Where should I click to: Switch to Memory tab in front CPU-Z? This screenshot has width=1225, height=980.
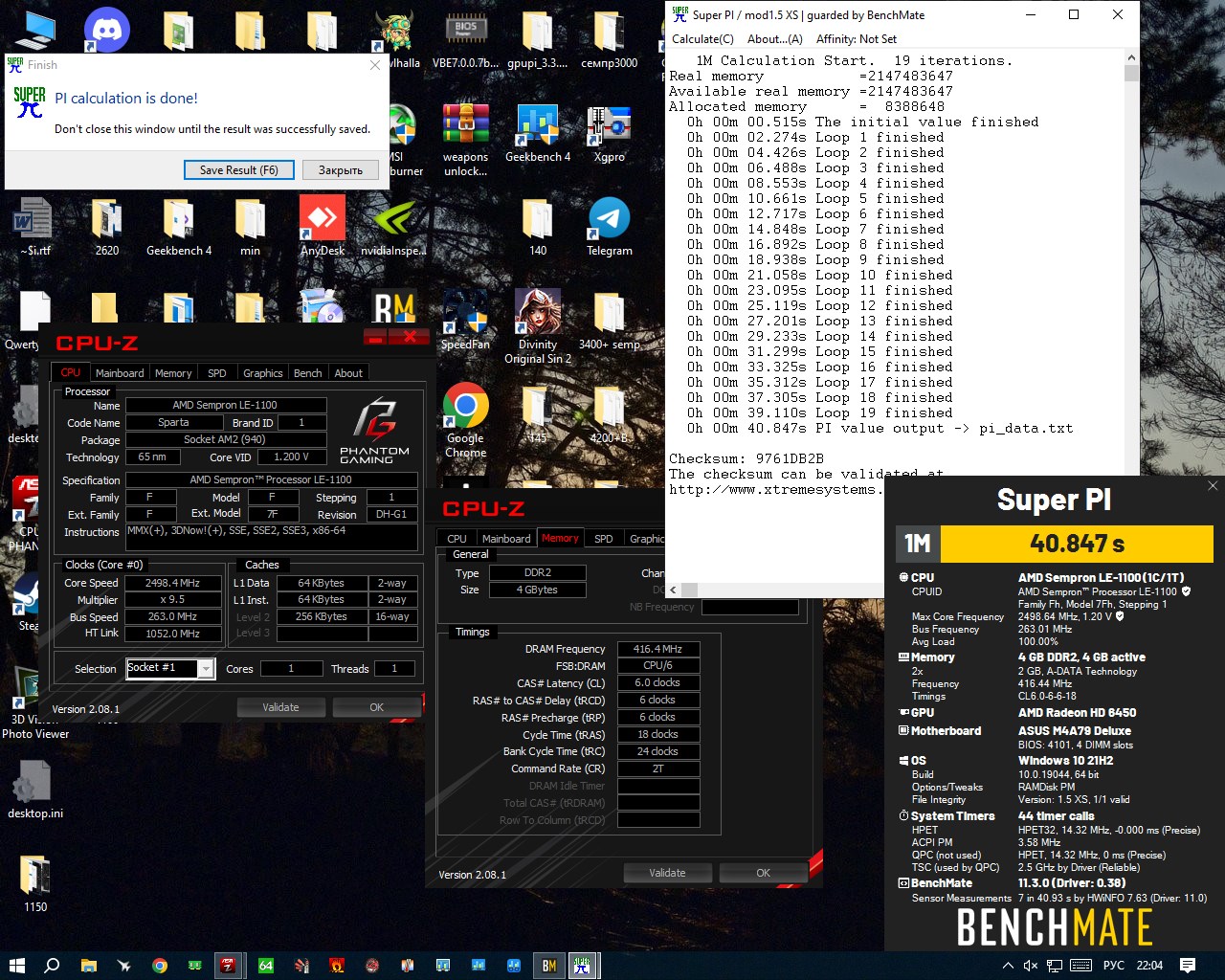[x=173, y=373]
